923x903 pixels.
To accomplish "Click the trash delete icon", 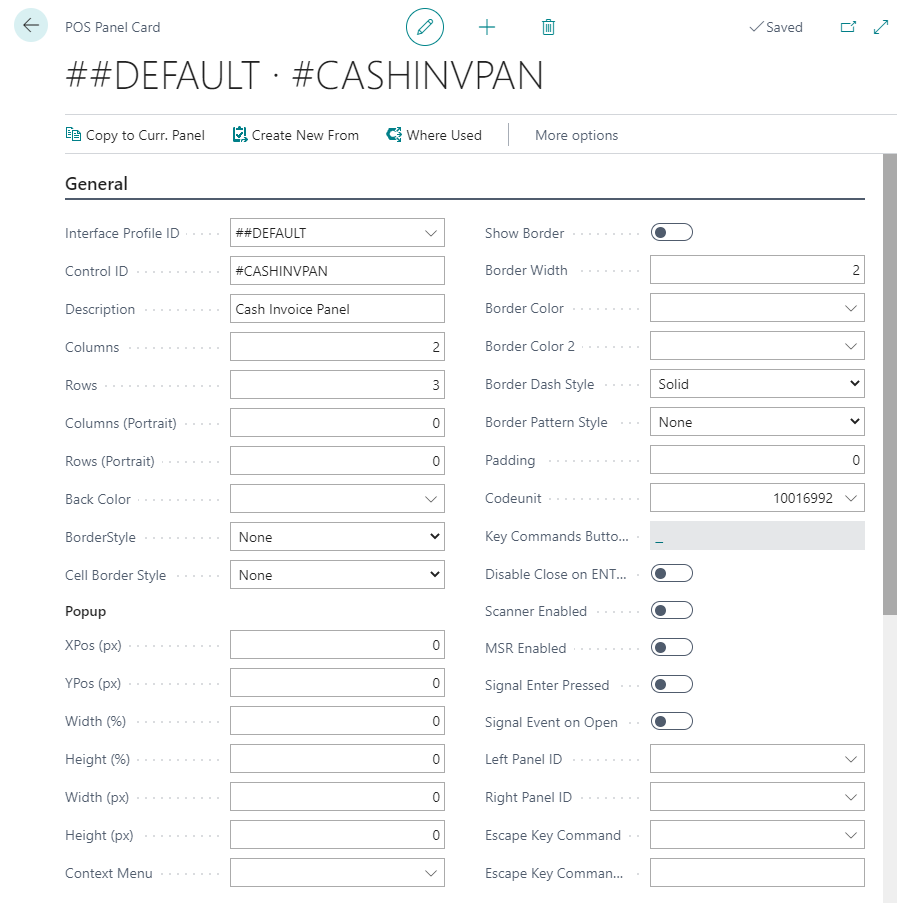I will click(548, 27).
